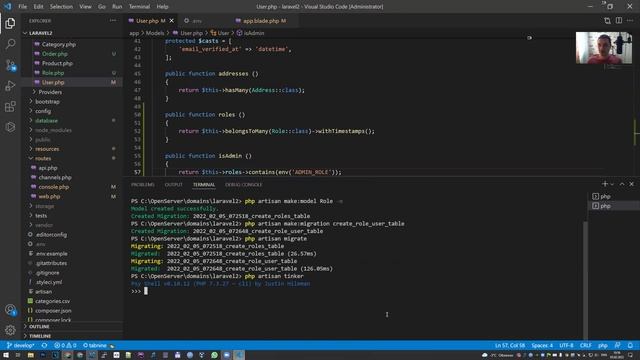Create a new terminal with plus icon
The width and height of the screenshot is (640, 360).
click(x=604, y=184)
